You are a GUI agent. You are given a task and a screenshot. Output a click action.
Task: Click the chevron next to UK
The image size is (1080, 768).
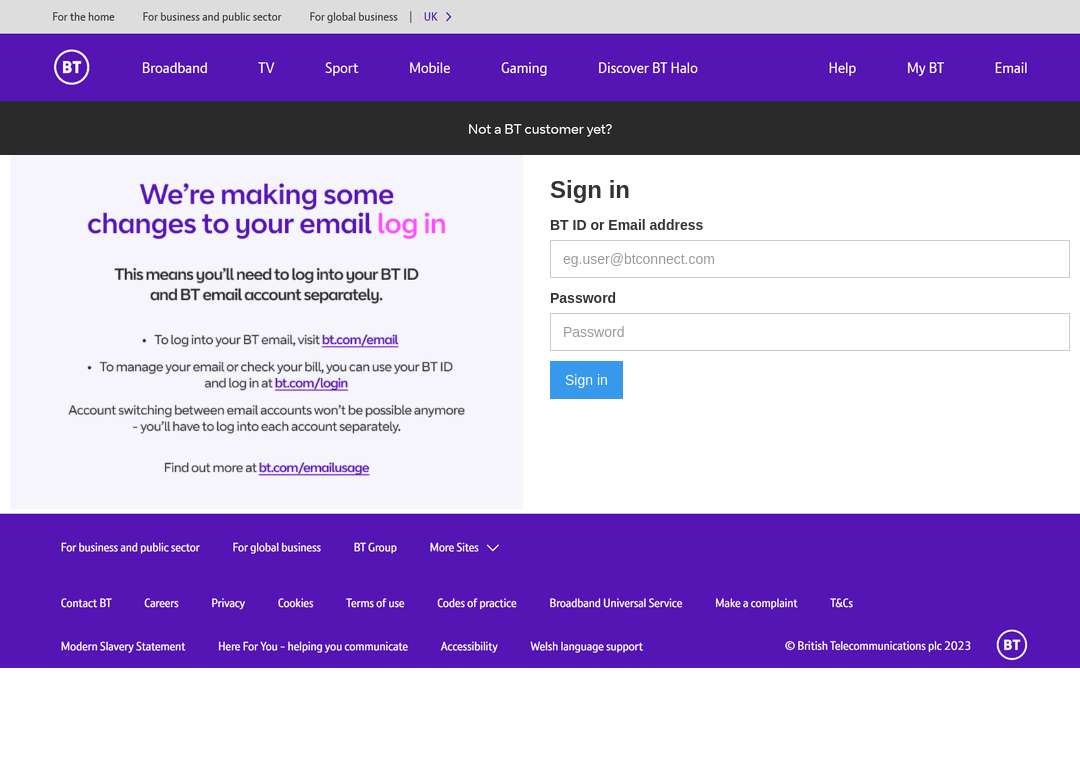[448, 17]
